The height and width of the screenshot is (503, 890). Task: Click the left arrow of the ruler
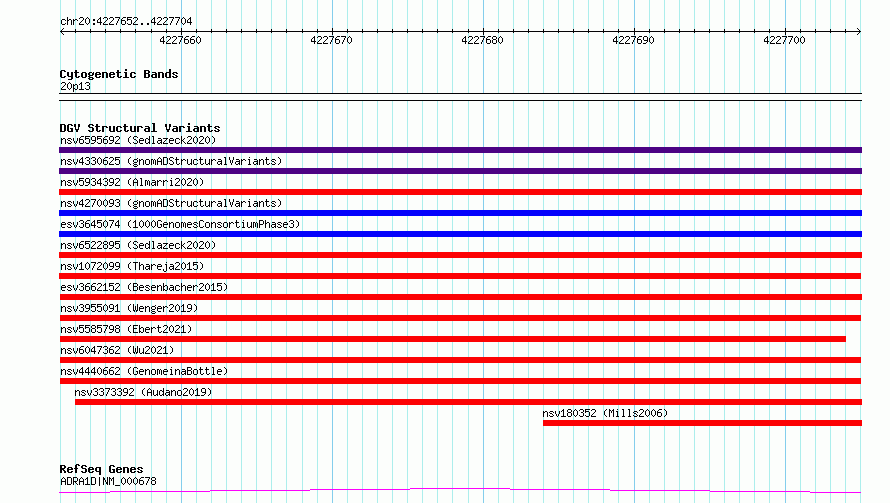[x=63, y=31]
